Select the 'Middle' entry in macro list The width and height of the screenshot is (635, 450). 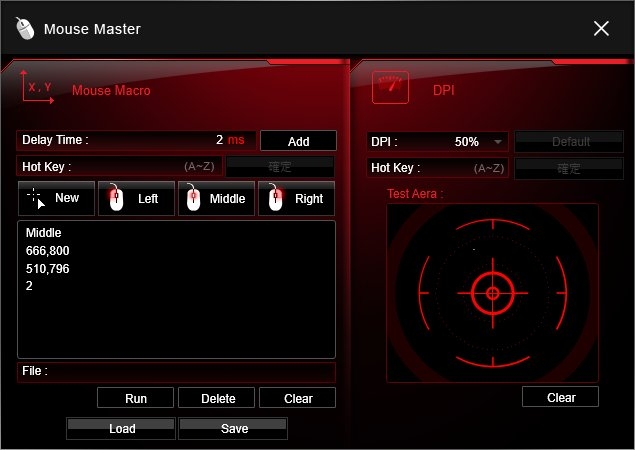(x=43, y=232)
